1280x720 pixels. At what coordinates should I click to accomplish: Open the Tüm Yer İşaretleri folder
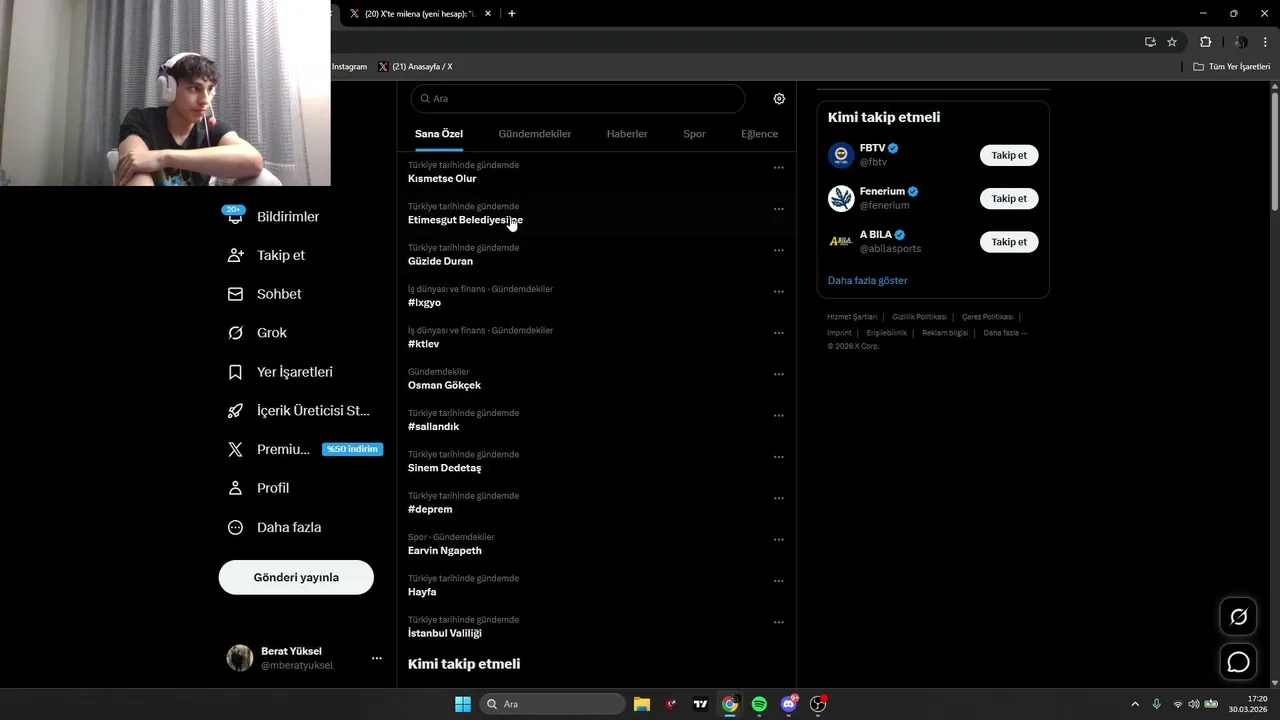(1231, 67)
